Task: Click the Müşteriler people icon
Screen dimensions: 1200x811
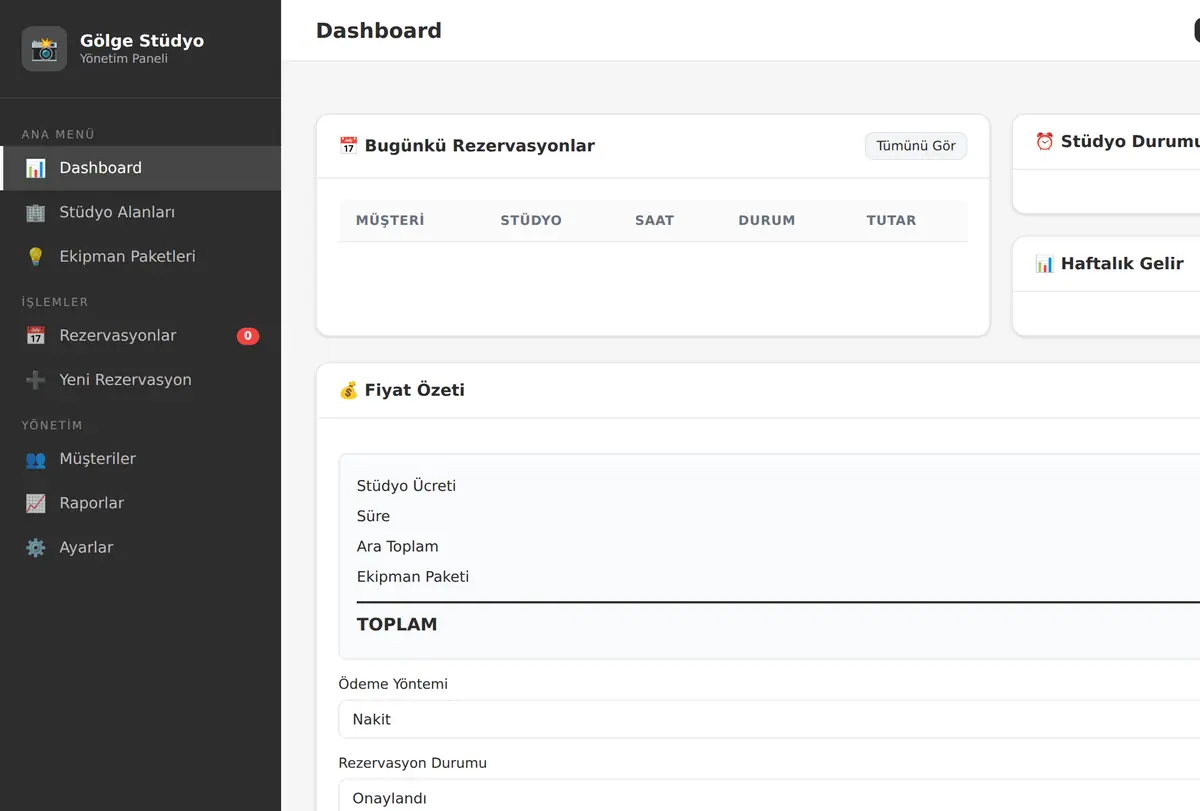Action: pyautogui.click(x=35, y=459)
